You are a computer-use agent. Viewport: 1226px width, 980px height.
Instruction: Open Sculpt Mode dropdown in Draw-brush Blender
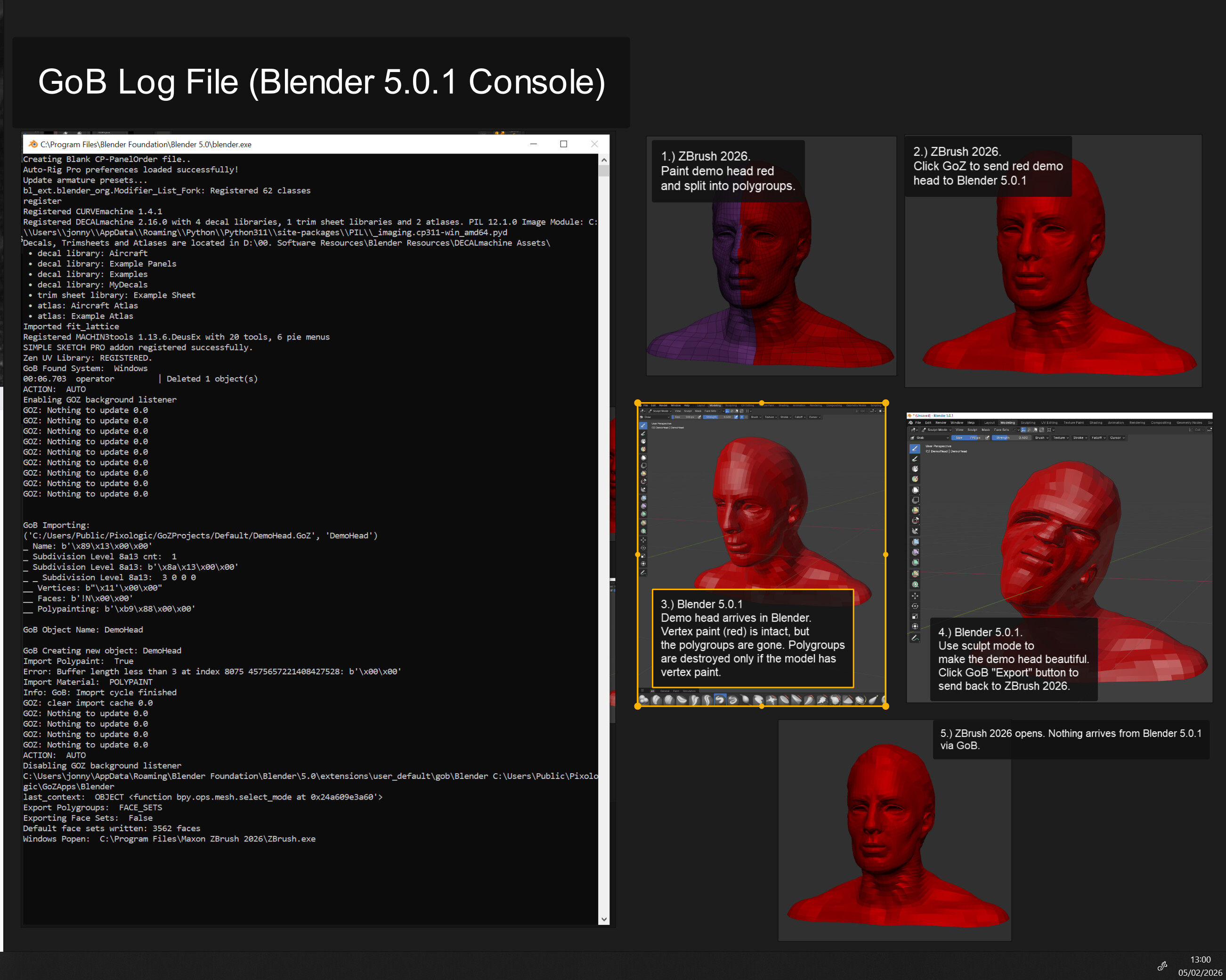[x=660, y=412]
